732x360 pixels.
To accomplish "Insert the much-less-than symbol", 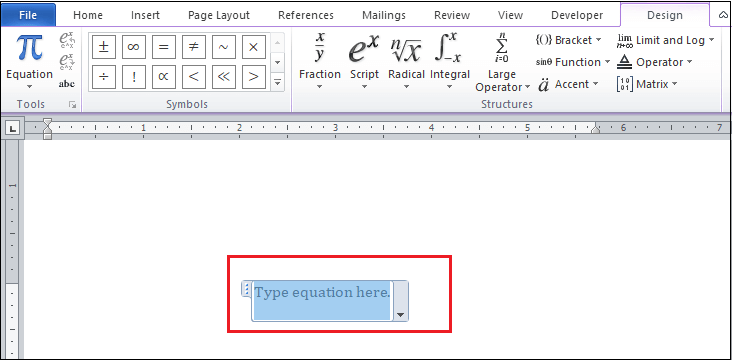I will (x=223, y=77).
